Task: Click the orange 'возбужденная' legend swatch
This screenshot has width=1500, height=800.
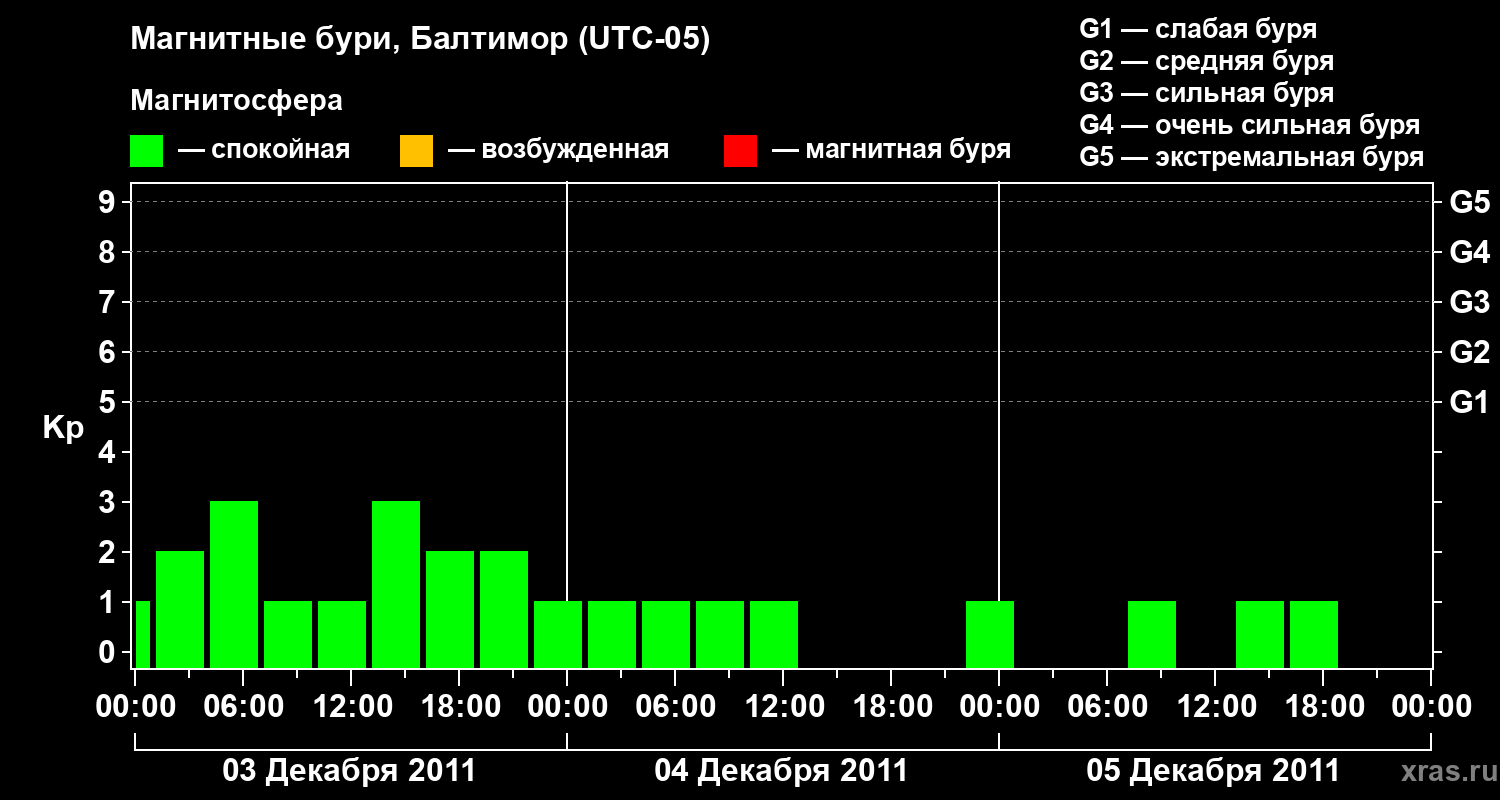Action: click(x=416, y=151)
